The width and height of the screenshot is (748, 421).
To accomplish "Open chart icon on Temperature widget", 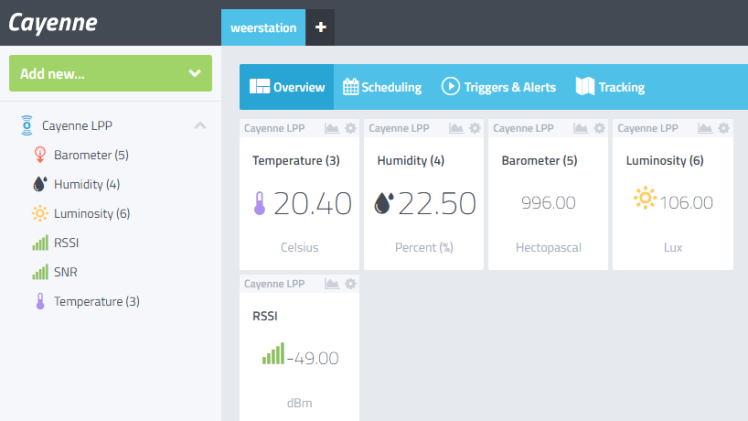I will point(331,128).
